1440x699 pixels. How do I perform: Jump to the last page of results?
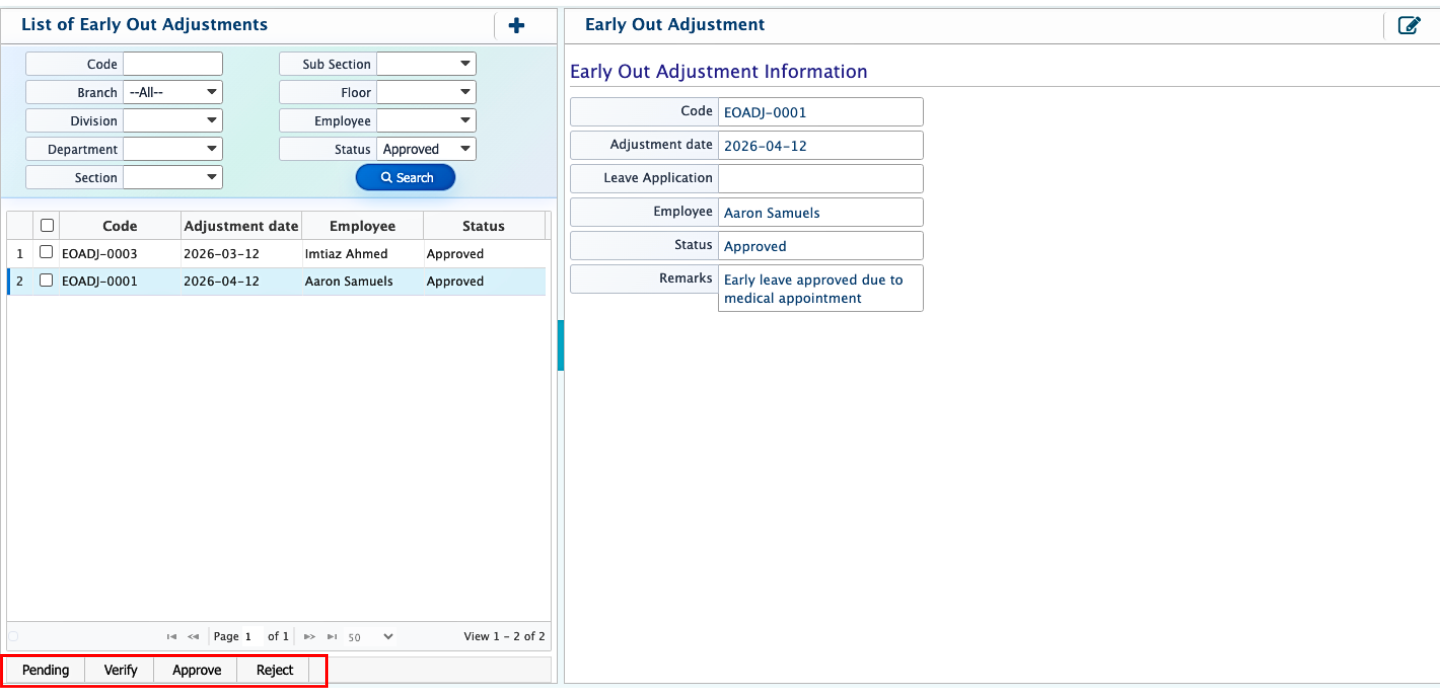pyautogui.click(x=331, y=637)
